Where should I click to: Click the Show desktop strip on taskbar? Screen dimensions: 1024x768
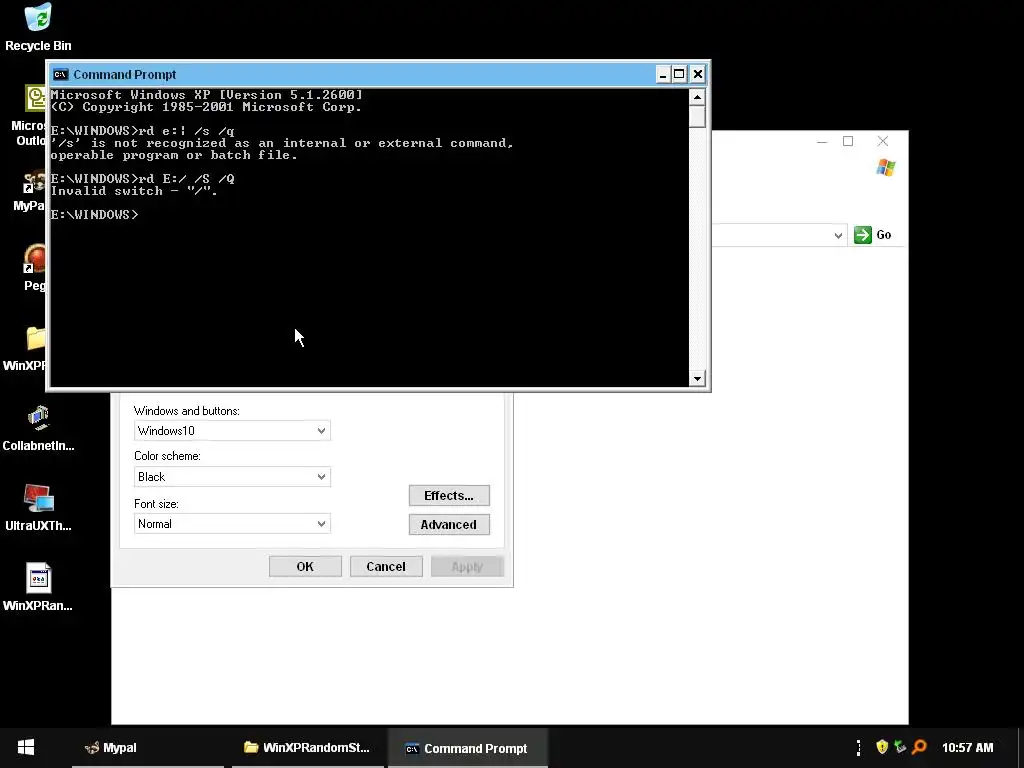click(1020, 748)
